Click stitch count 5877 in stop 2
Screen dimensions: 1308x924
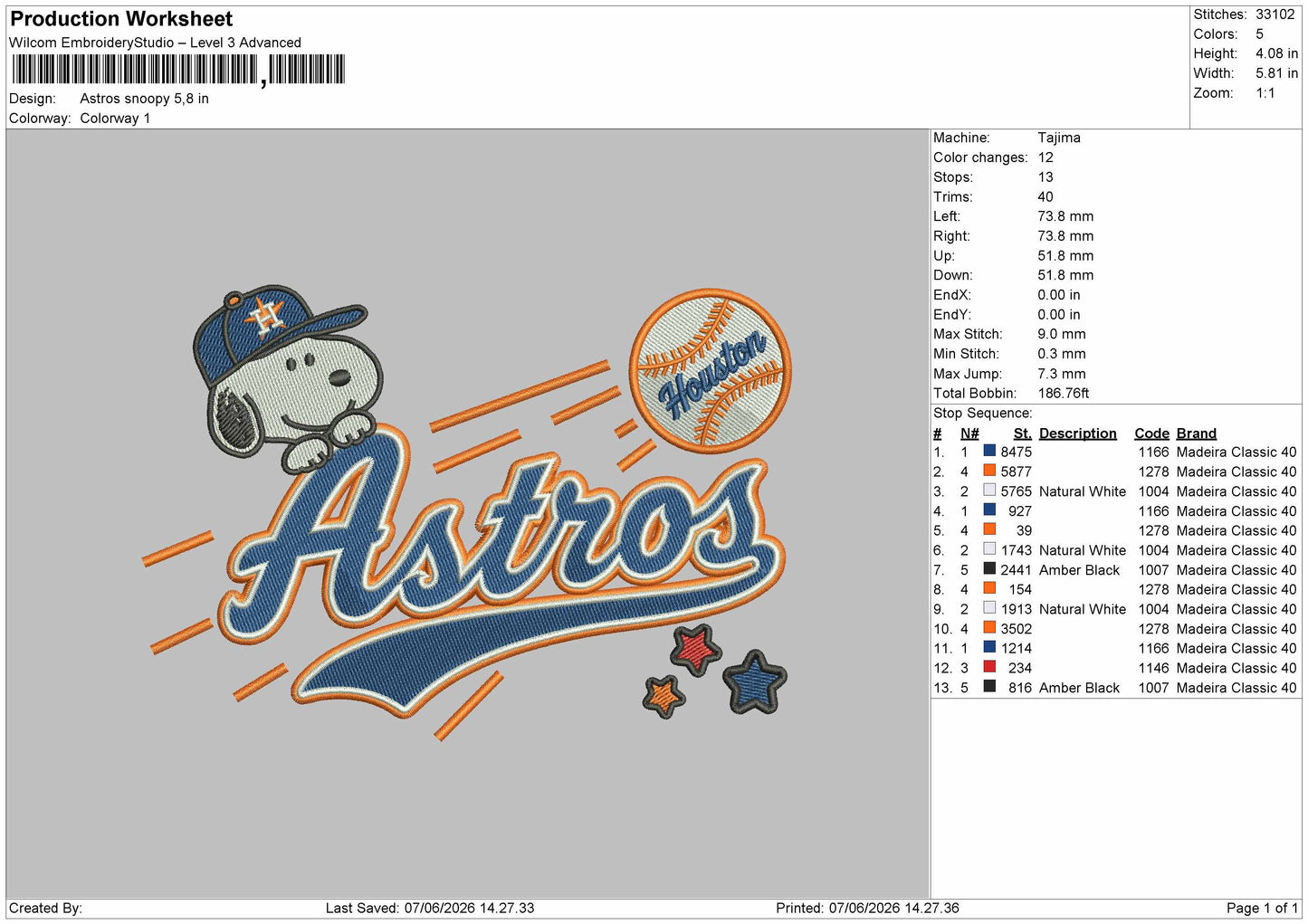pos(1016,472)
